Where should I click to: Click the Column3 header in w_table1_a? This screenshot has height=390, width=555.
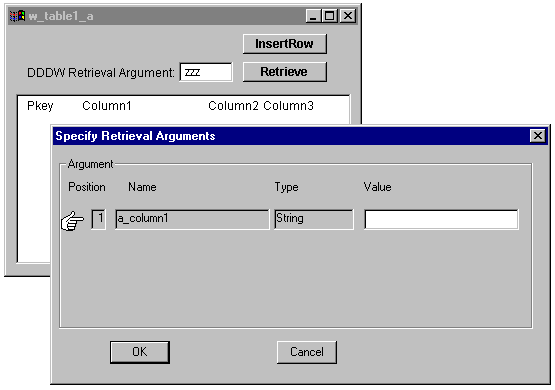288,106
